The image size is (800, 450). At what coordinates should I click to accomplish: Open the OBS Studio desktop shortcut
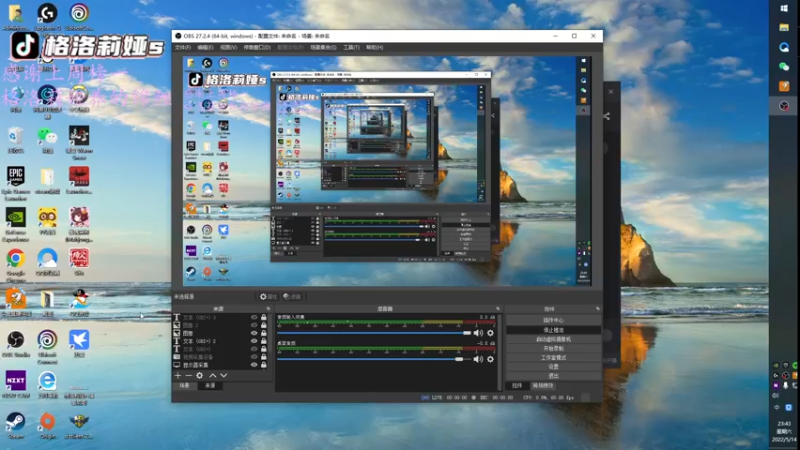(x=16, y=343)
